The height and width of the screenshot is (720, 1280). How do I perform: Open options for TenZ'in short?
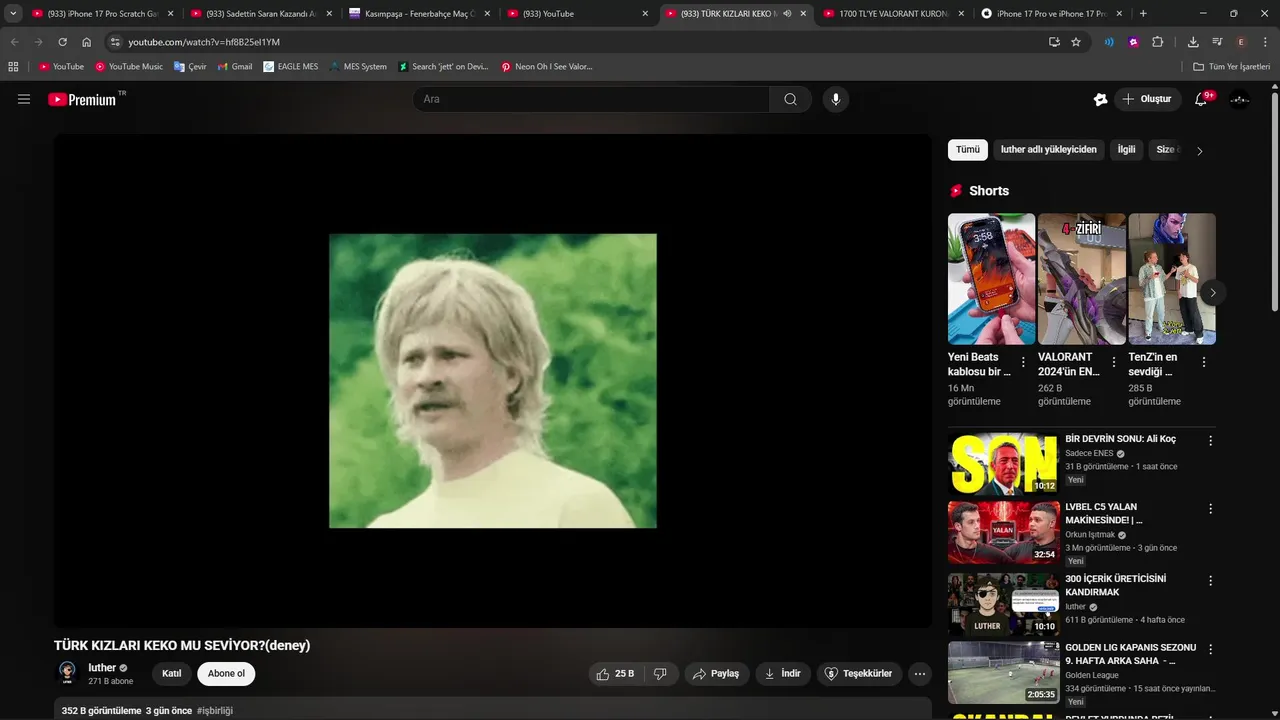coord(1204,362)
